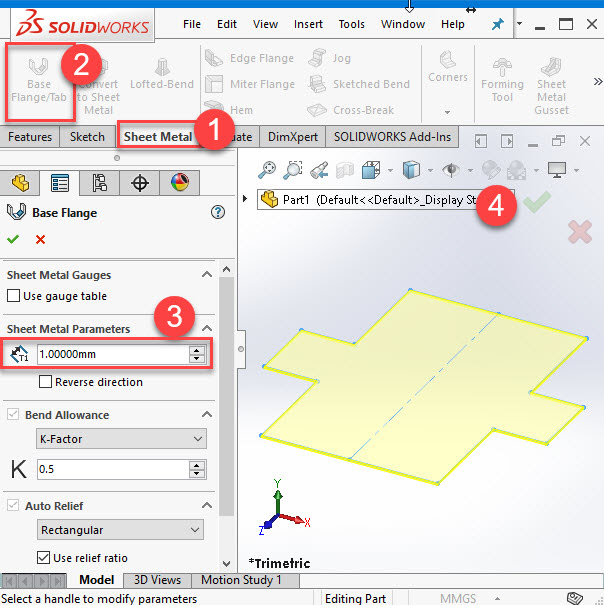Open the Corners dropdown arrow
The width and height of the screenshot is (604, 605).
click(447, 112)
